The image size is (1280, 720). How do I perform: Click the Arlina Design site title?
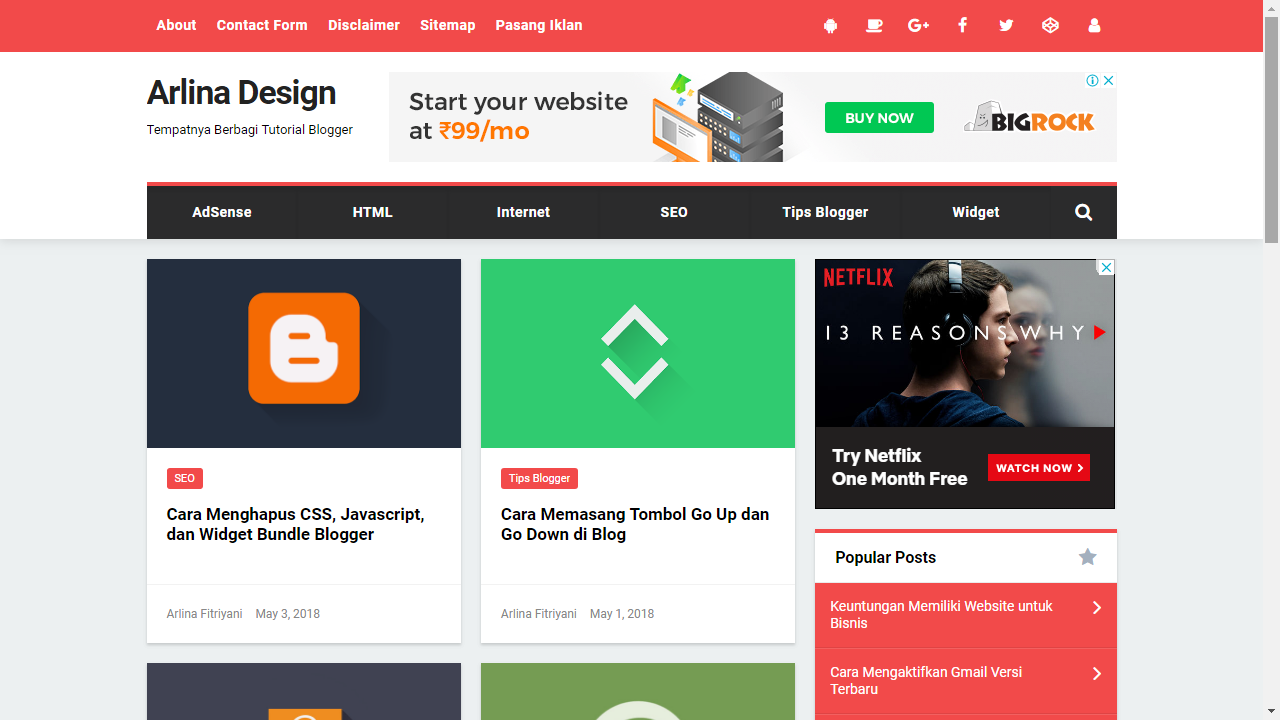point(241,93)
